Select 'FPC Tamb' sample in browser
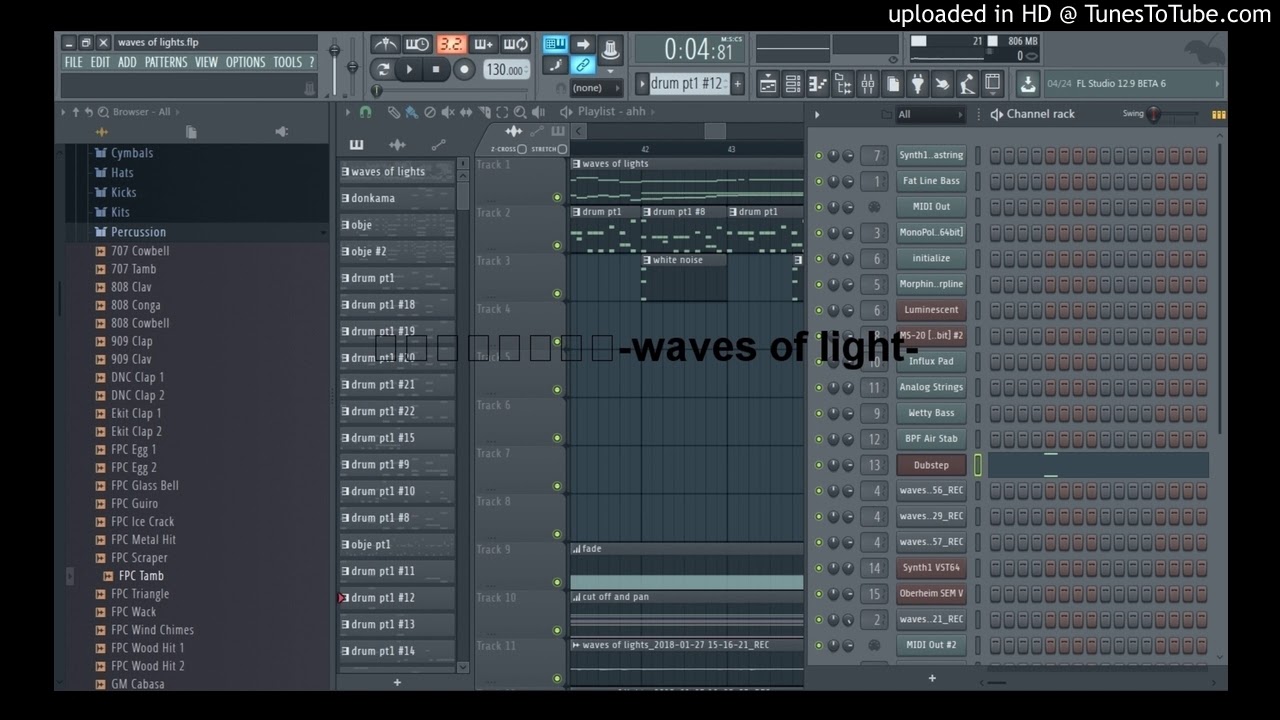The height and width of the screenshot is (720, 1280). 141,576
